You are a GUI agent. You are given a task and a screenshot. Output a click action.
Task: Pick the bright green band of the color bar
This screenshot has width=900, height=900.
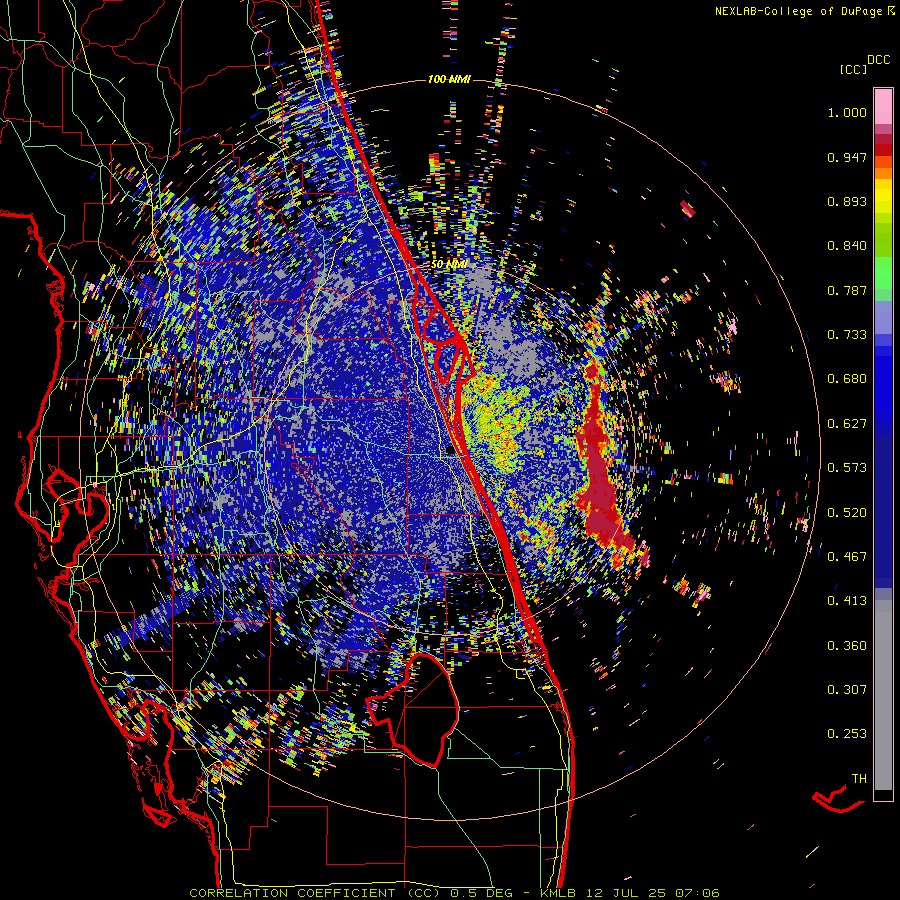click(x=883, y=272)
